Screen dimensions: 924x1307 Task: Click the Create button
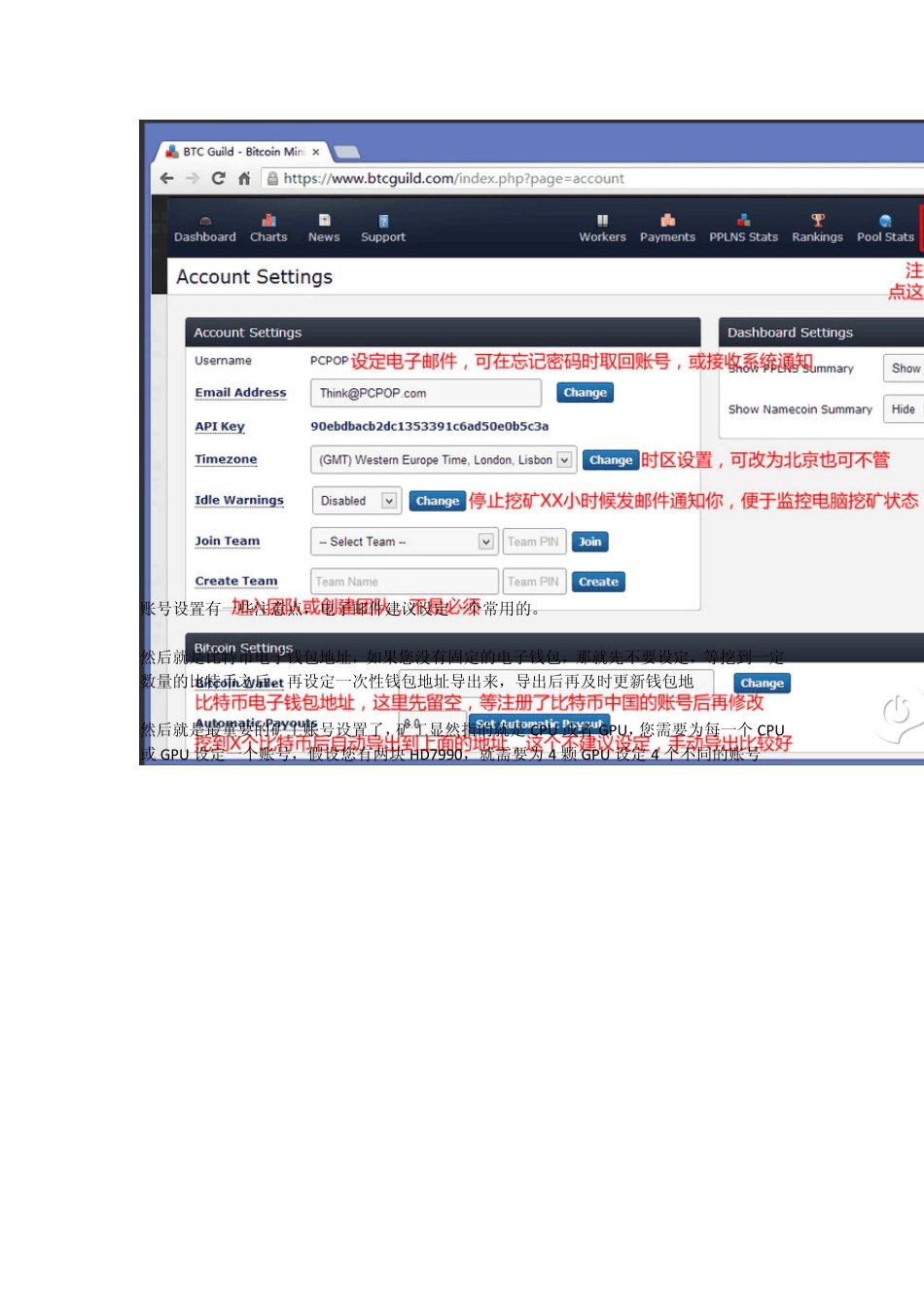coord(598,582)
